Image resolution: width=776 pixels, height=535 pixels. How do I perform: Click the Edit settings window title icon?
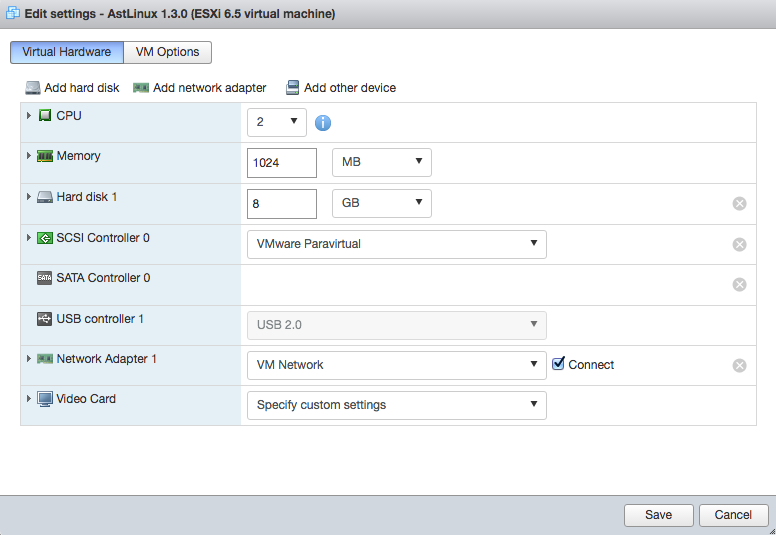pos(13,13)
